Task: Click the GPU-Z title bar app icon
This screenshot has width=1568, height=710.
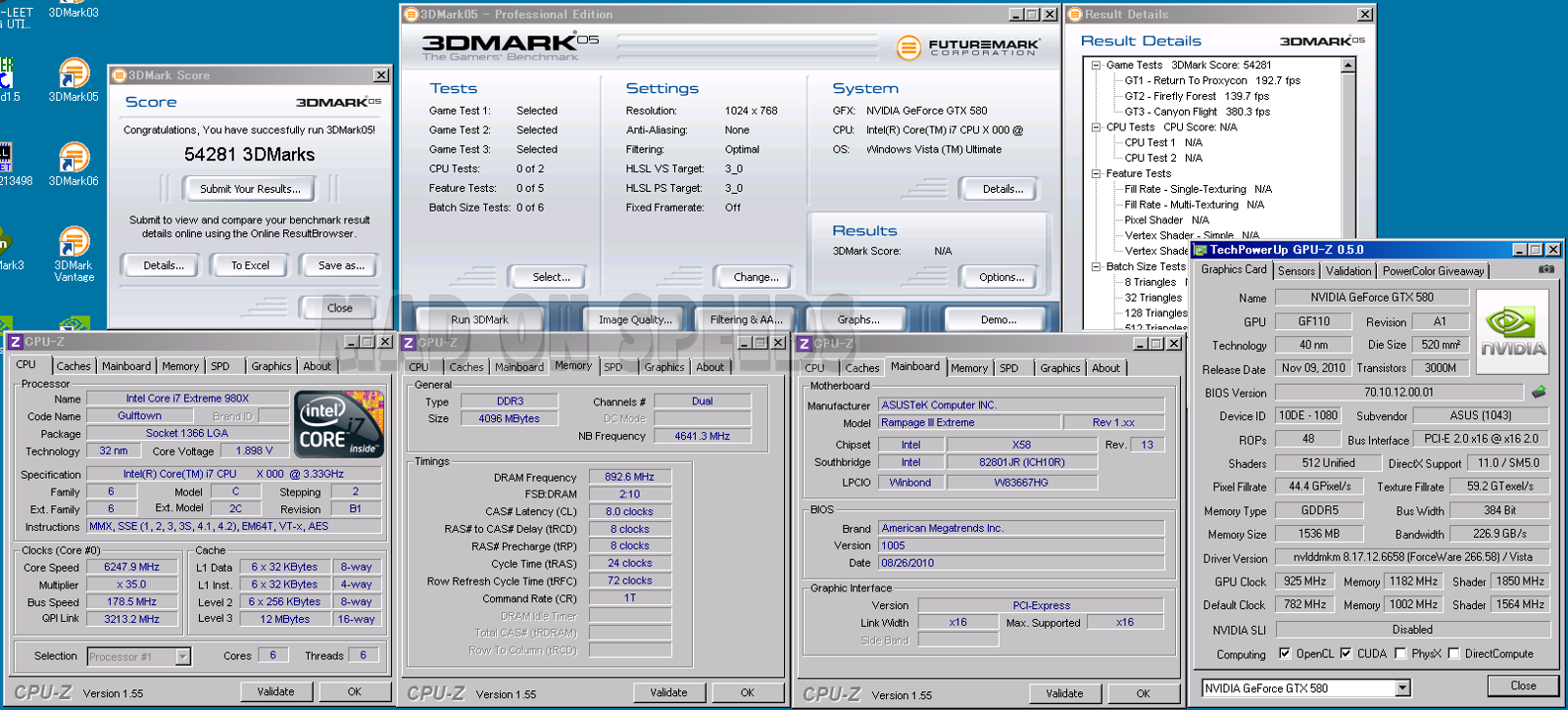Action: point(1200,250)
